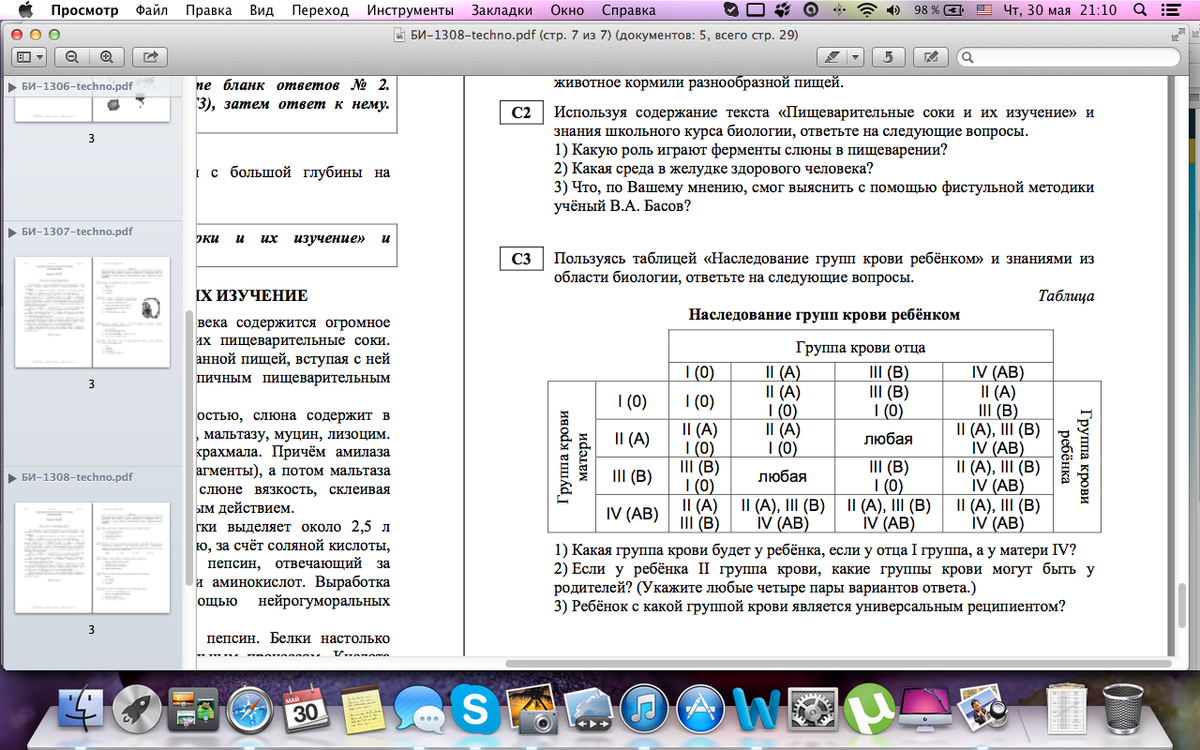The image size is (1200, 750).
Task: Open System Preferences from the Dock
Action: pyautogui.click(x=813, y=709)
